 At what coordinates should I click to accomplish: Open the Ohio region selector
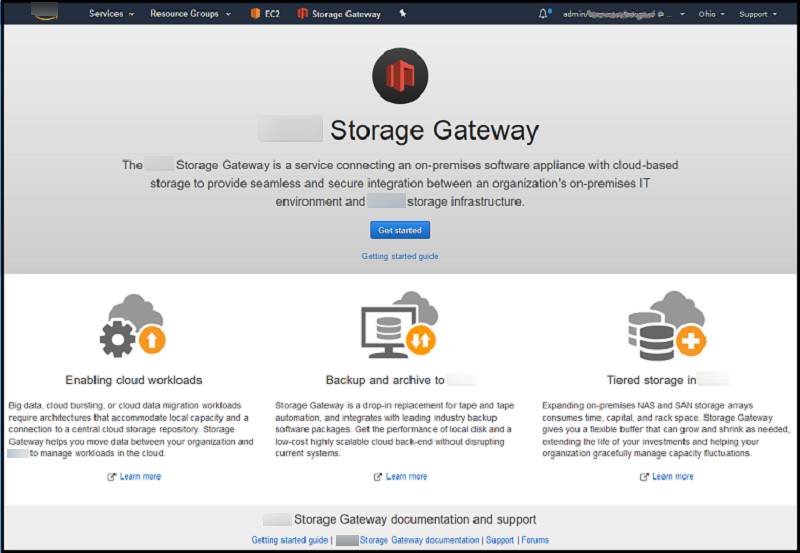pos(710,14)
